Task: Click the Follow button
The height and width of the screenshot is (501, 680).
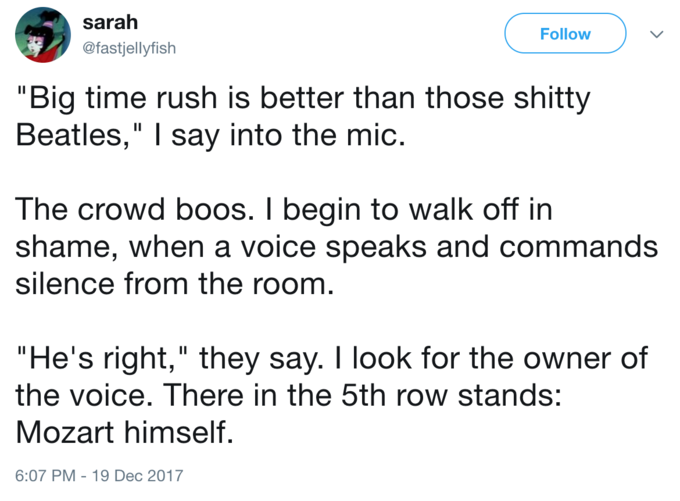Action: [x=565, y=33]
